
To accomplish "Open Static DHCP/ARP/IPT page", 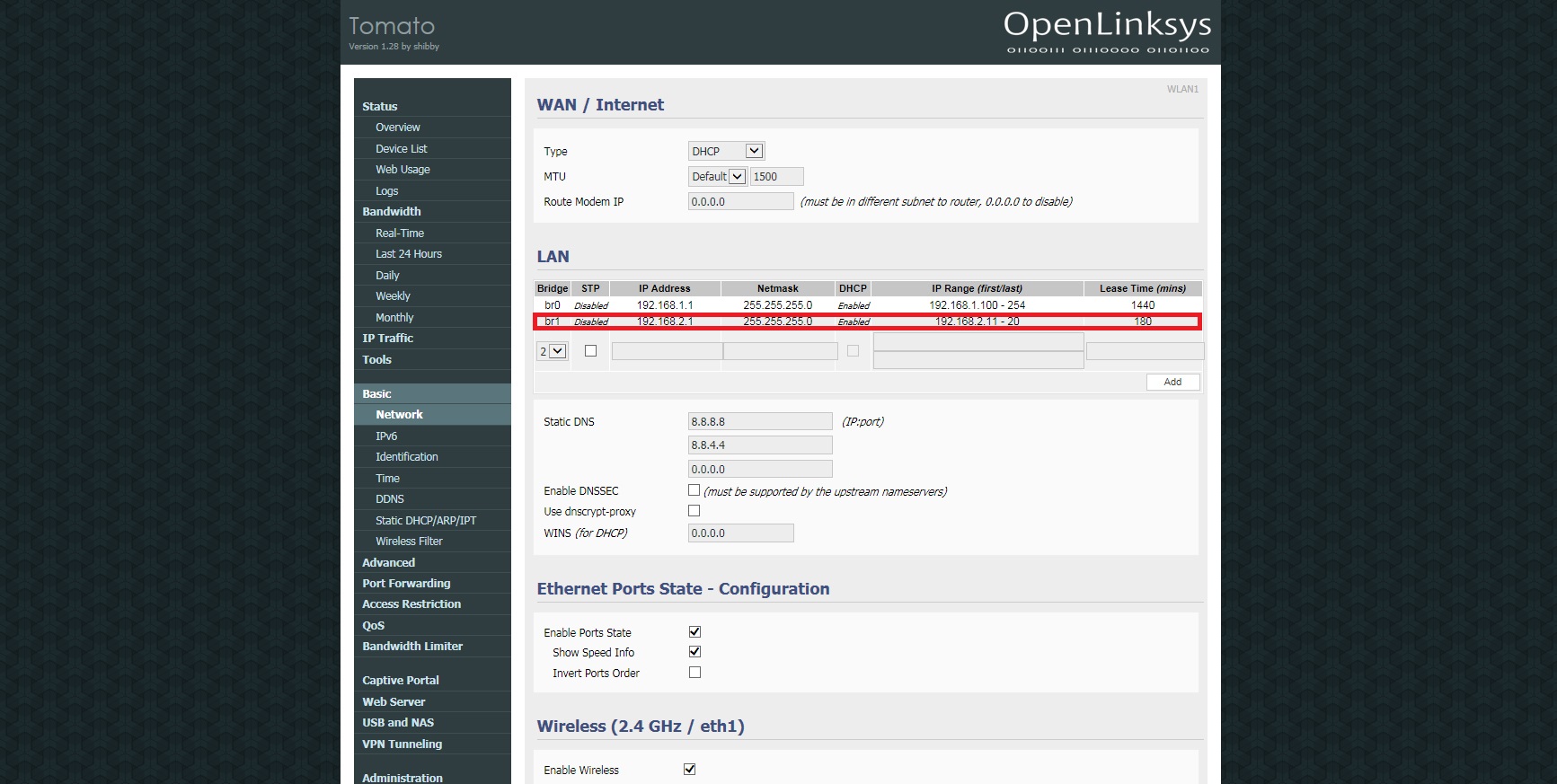I will pyautogui.click(x=426, y=521).
